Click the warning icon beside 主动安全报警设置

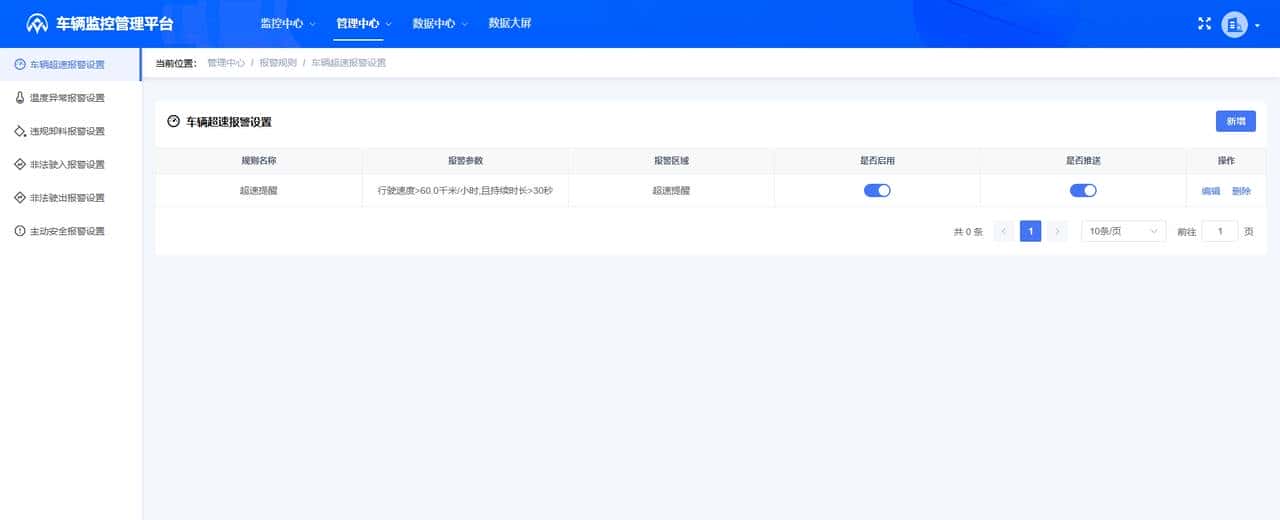pos(20,231)
